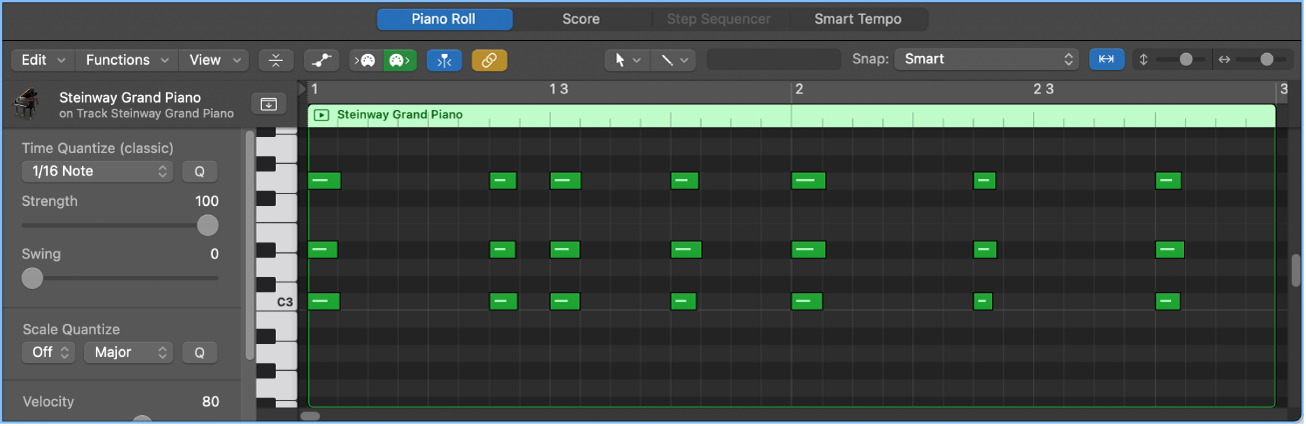Toggle the yellow Link button
The image size is (1306, 426).
point(489,60)
